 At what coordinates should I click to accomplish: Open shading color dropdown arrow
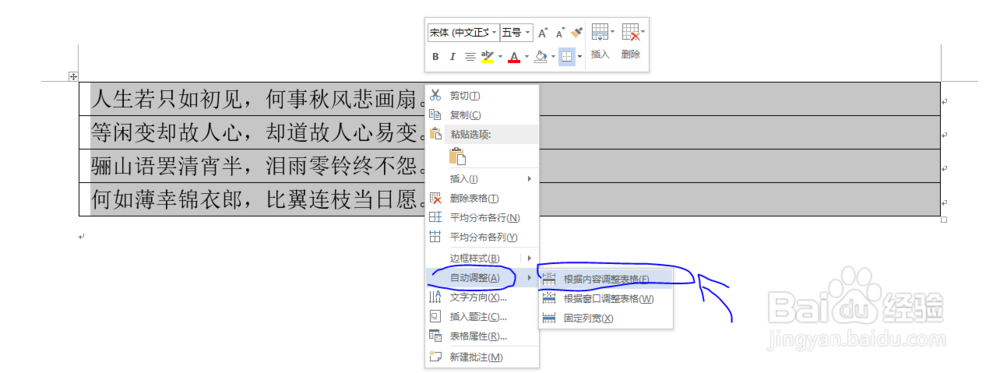click(554, 57)
